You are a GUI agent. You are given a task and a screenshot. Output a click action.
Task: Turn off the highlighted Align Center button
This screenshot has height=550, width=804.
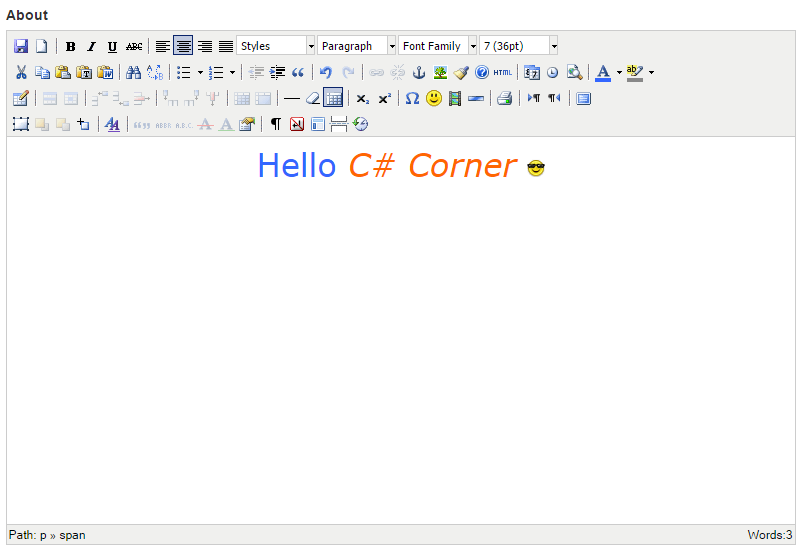click(x=183, y=46)
